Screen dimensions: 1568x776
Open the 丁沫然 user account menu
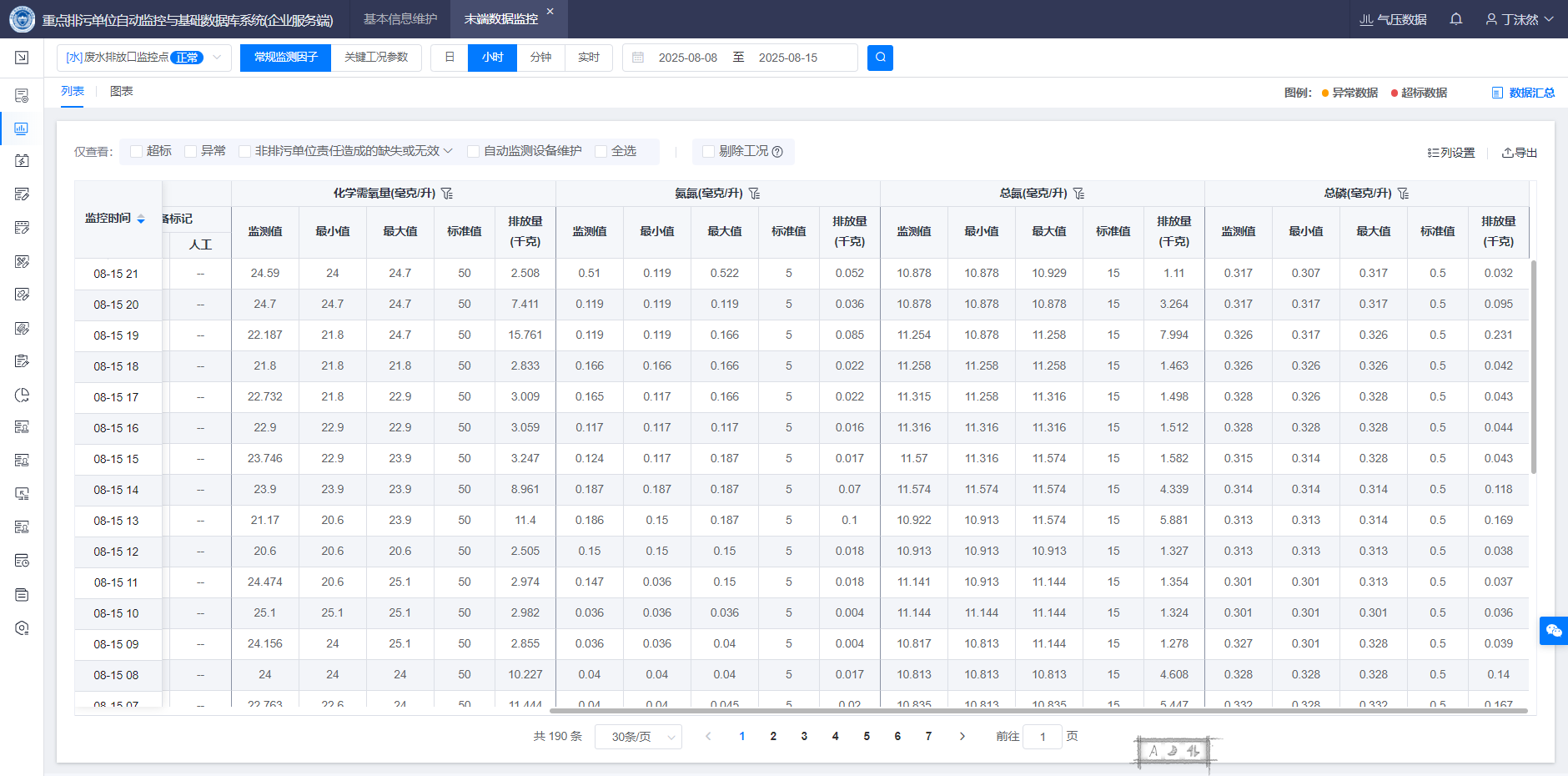[1519, 19]
